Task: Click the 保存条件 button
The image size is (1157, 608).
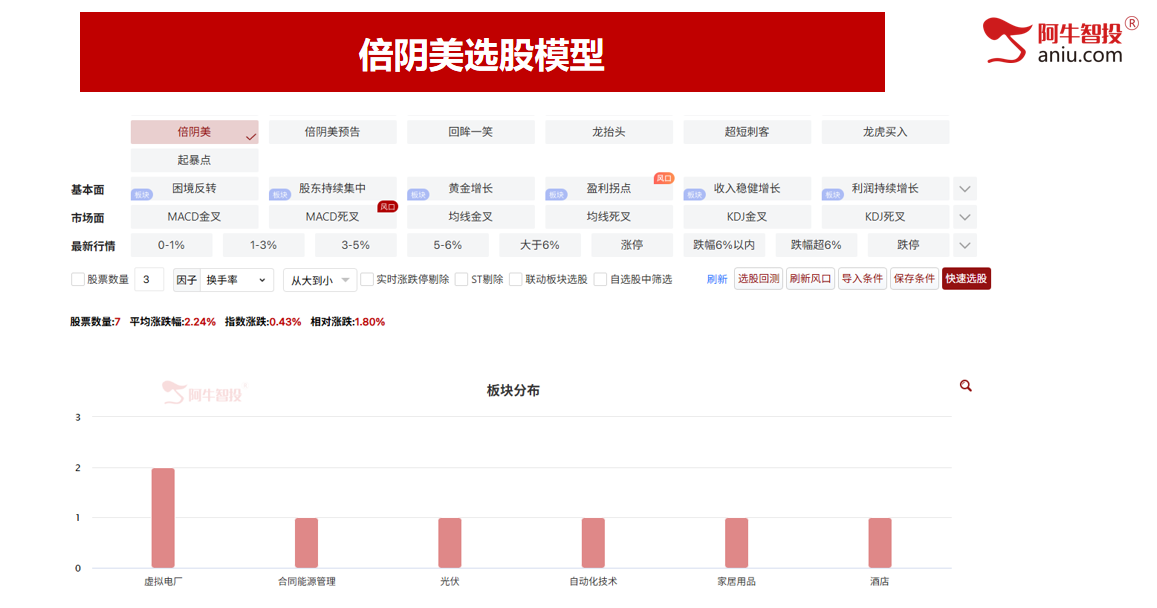Action: [x=914, y=279]
